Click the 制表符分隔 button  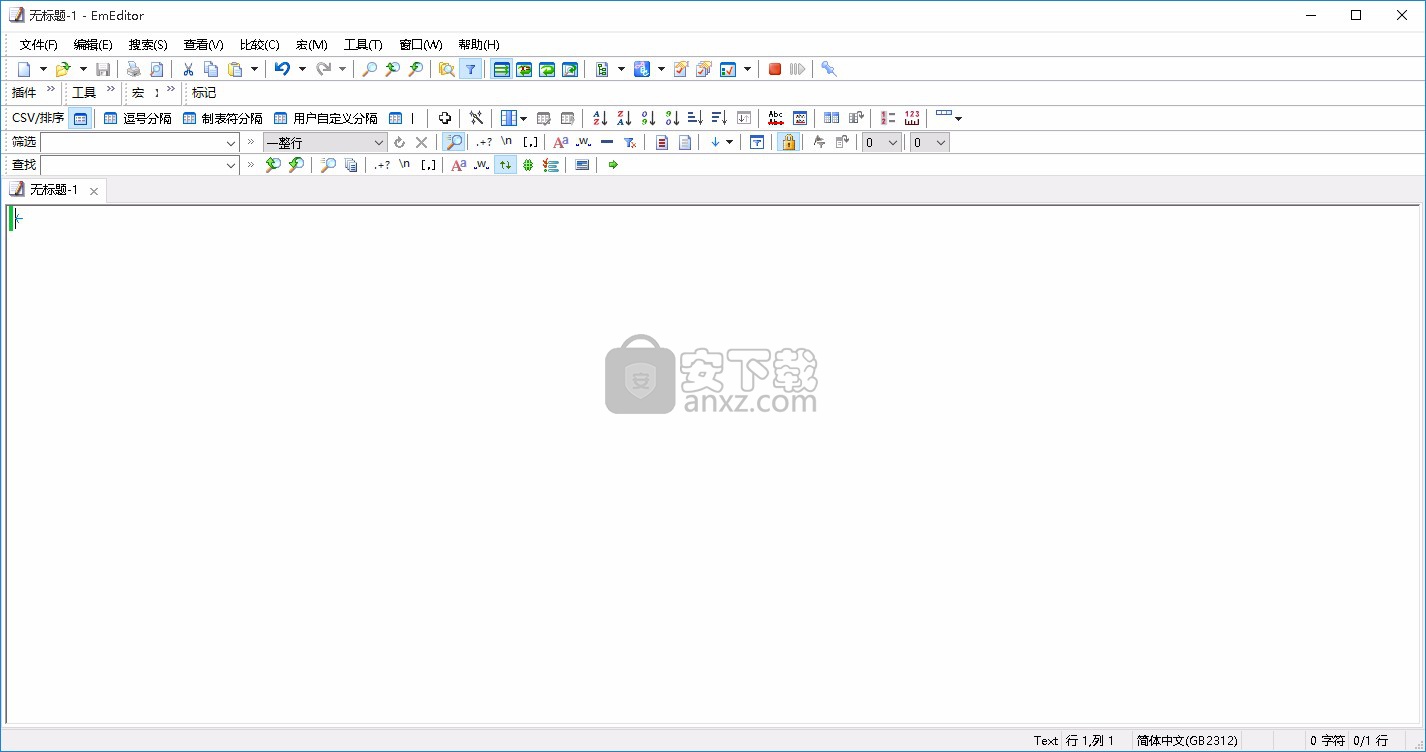point(223,118)
